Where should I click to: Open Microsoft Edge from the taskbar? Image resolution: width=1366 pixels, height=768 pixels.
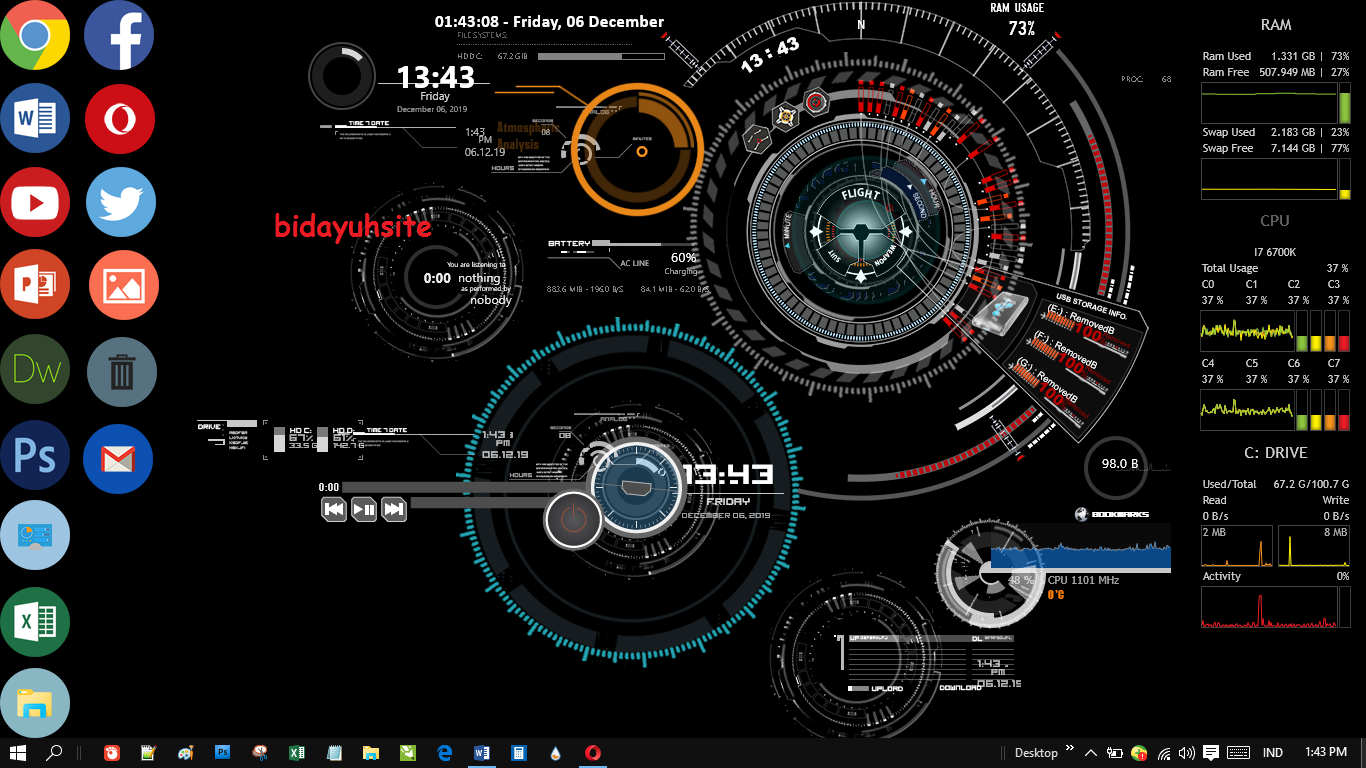[443, 752]
